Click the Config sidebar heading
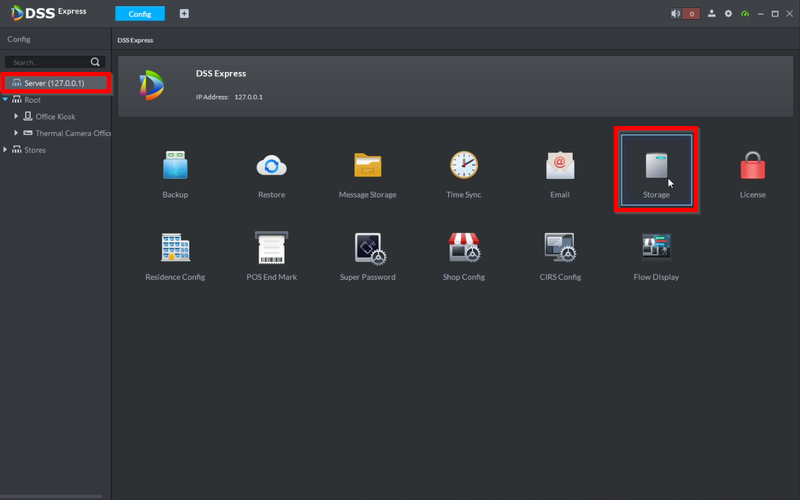This screenshot has width=800, height=500. point(19,39)
